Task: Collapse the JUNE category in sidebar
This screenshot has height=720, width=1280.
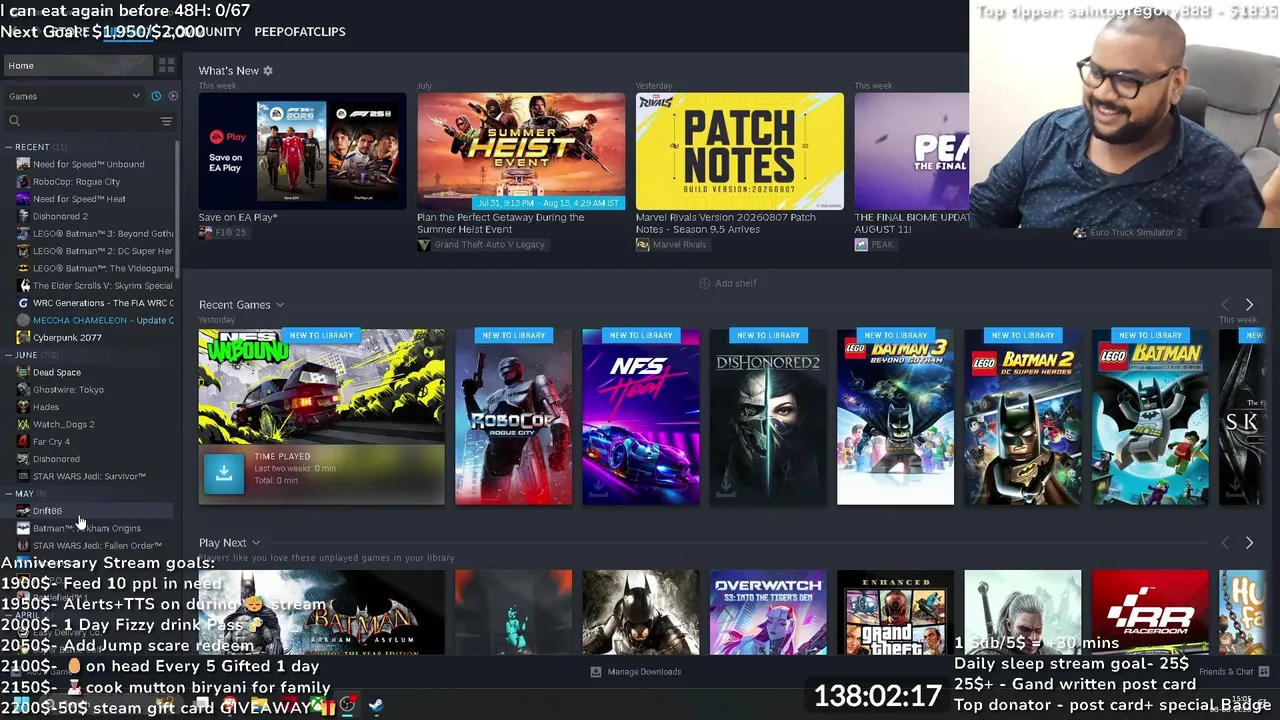Action: click(x=8, y=355)
